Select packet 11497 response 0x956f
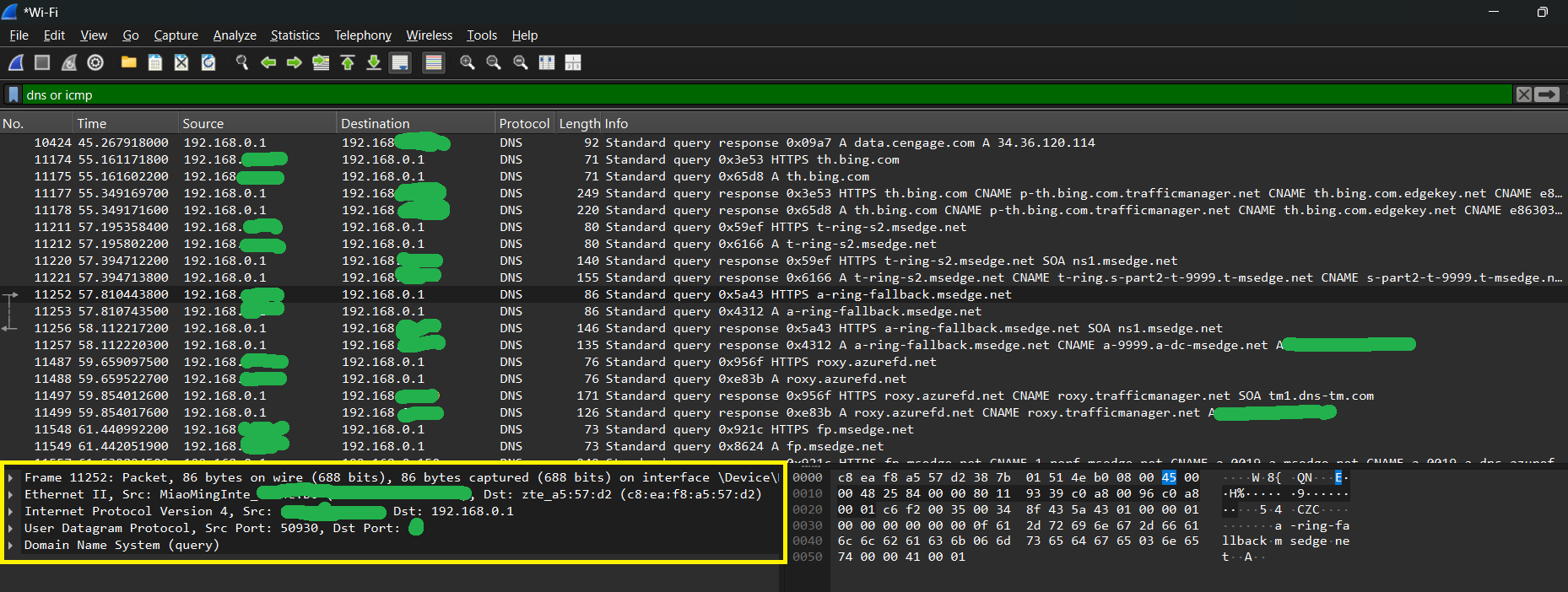Screen dimensions: 1568x592 (x=784, y=396)
